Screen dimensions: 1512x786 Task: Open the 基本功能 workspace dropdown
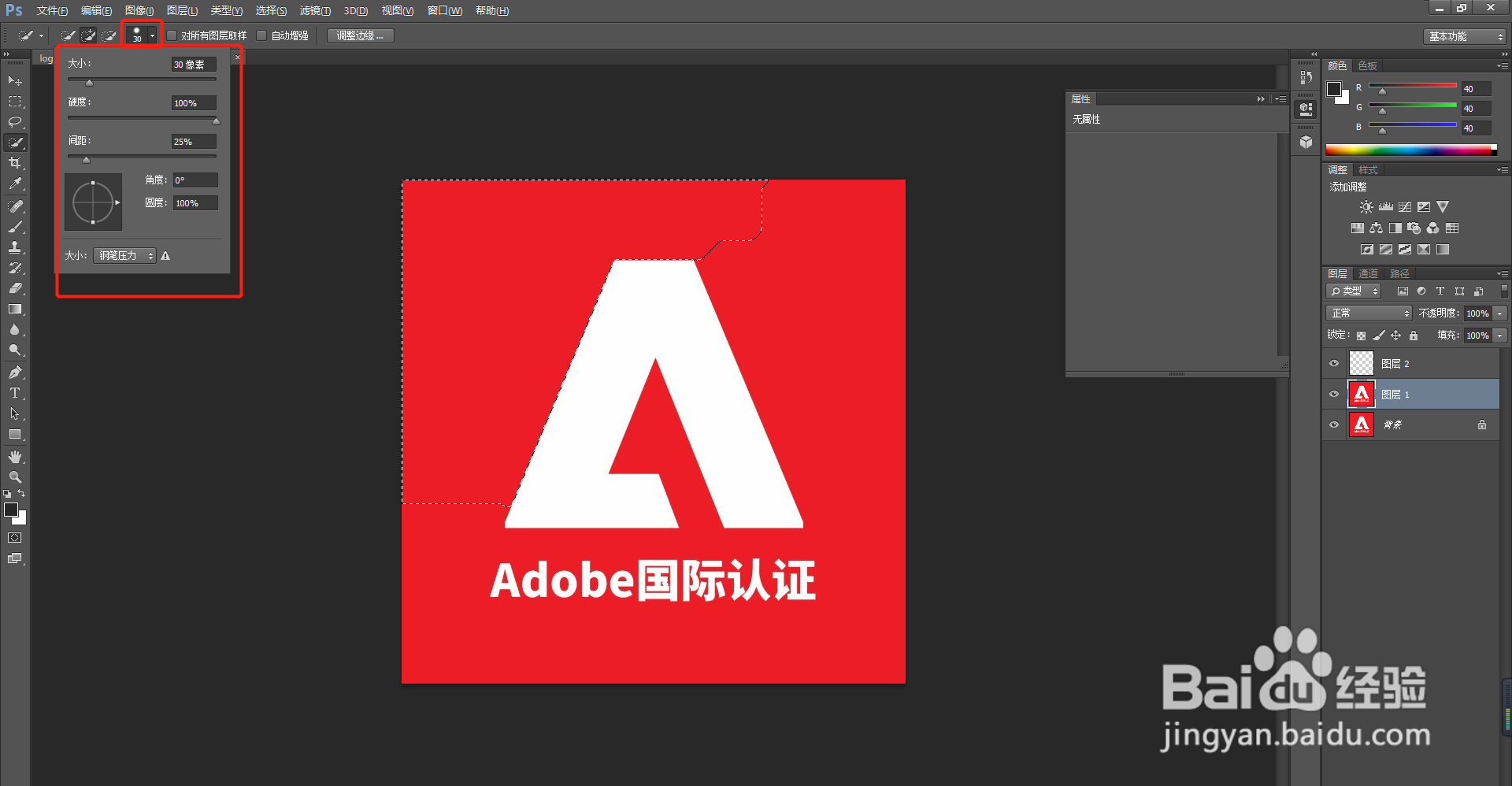[x=1465, y=36]
